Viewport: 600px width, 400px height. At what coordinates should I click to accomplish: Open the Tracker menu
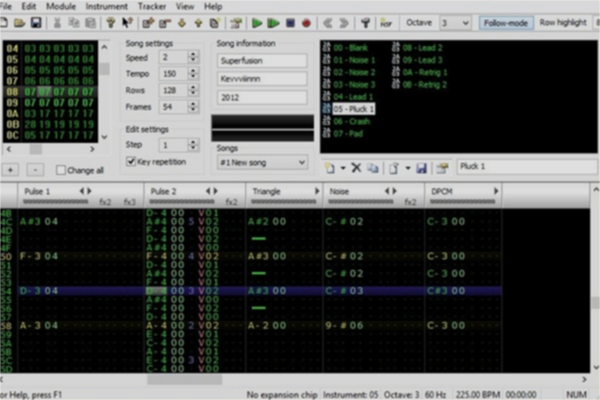(152, 7)
